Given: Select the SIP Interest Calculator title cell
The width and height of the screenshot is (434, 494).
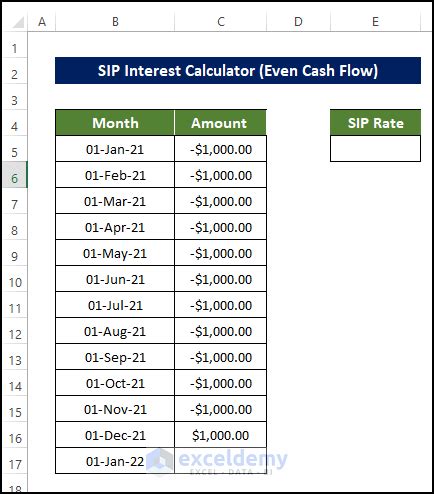Looking at the screenshot, I should [238, 71].
